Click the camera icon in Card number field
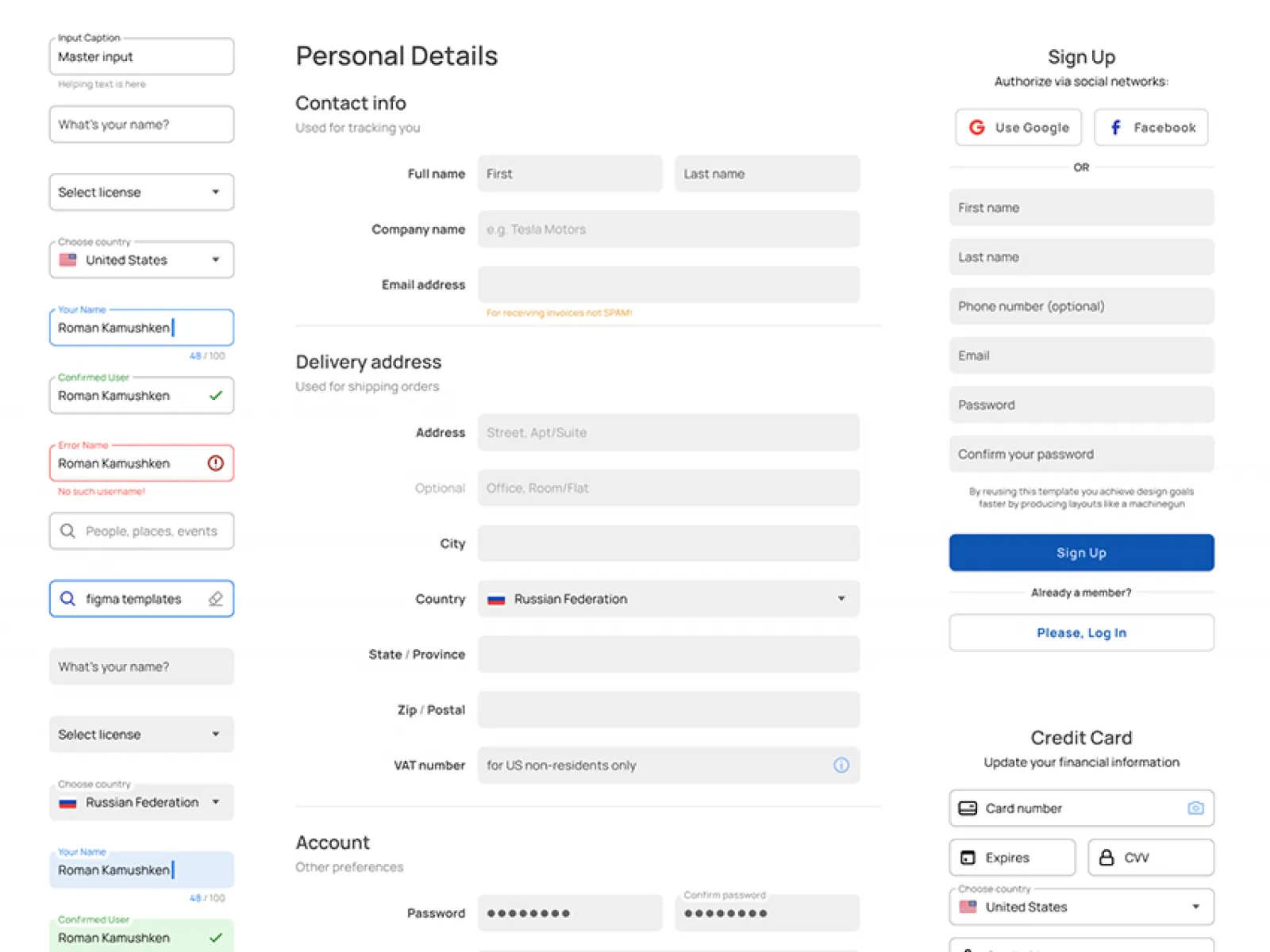Screen dimensions: 1270x952 (x=1195, y=808)
